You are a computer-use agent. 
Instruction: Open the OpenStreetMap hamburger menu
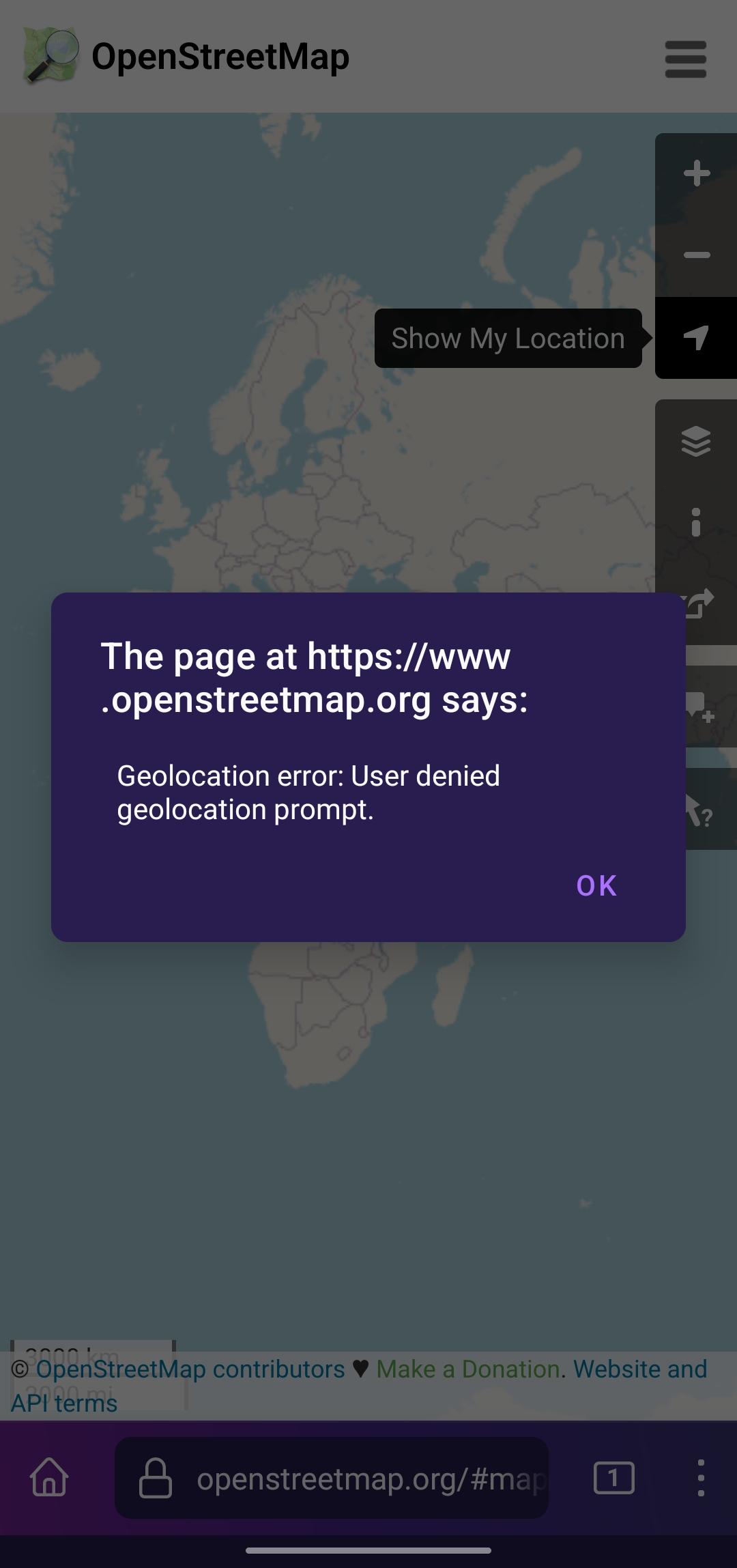coord(684,59)
